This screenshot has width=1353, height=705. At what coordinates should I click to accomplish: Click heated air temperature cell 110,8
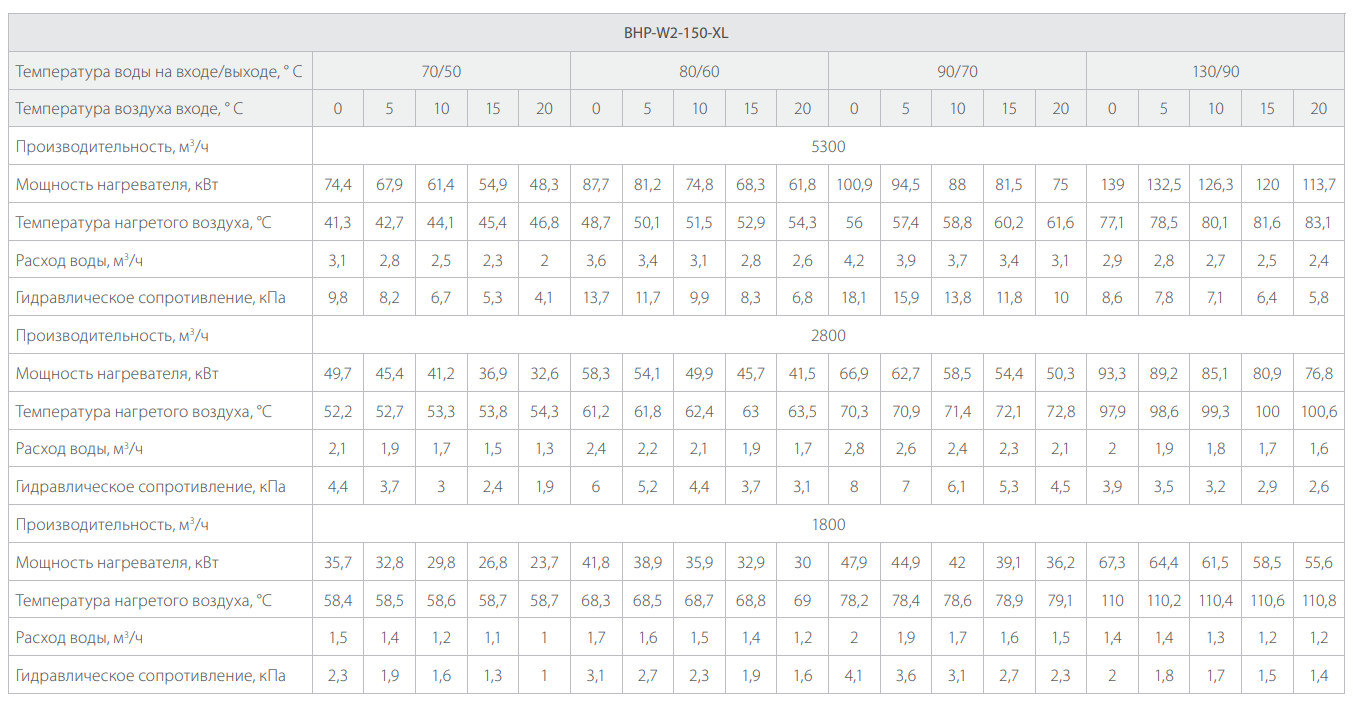[1318, 600]
